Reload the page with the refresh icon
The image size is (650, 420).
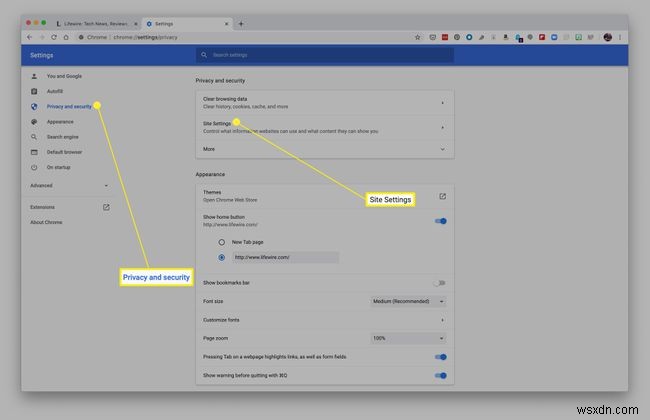tap(54, 37)
